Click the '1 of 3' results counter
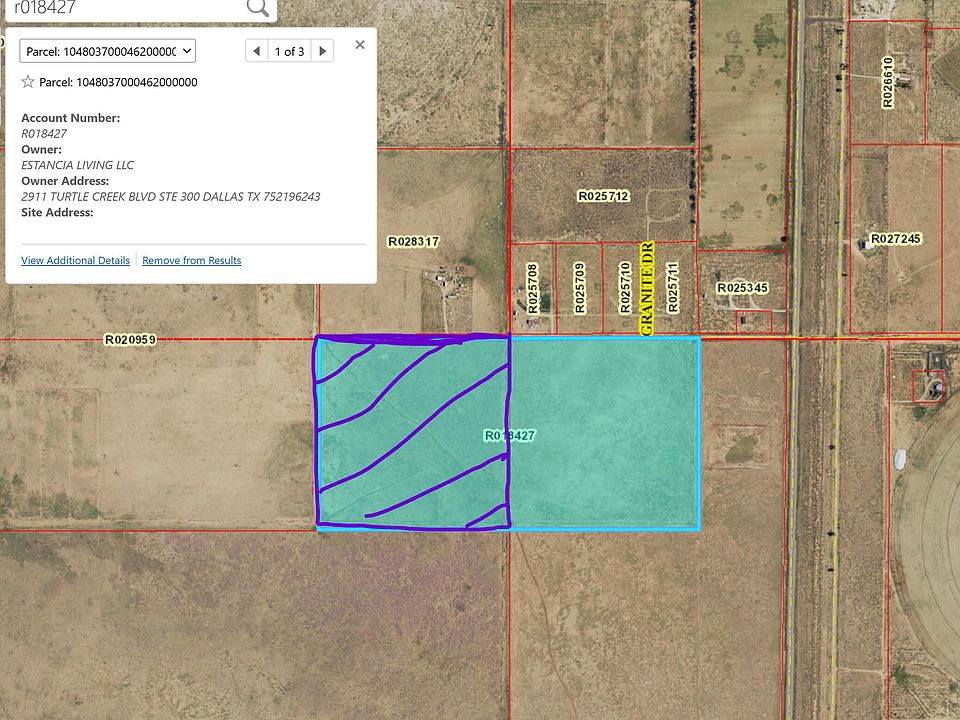Screen dimensions: 960x720 [289, 51]
